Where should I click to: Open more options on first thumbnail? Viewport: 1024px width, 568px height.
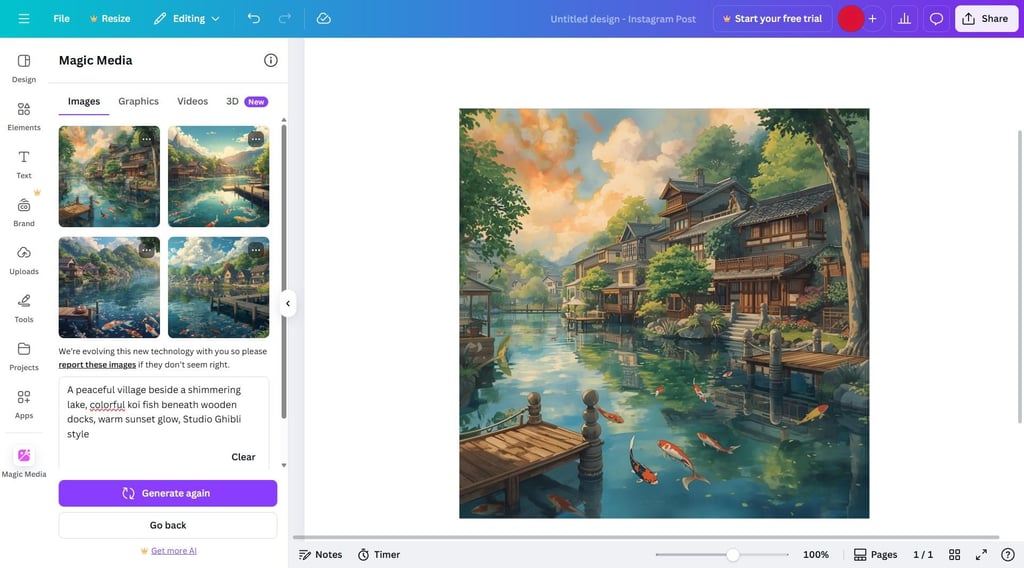click(146, 139)
